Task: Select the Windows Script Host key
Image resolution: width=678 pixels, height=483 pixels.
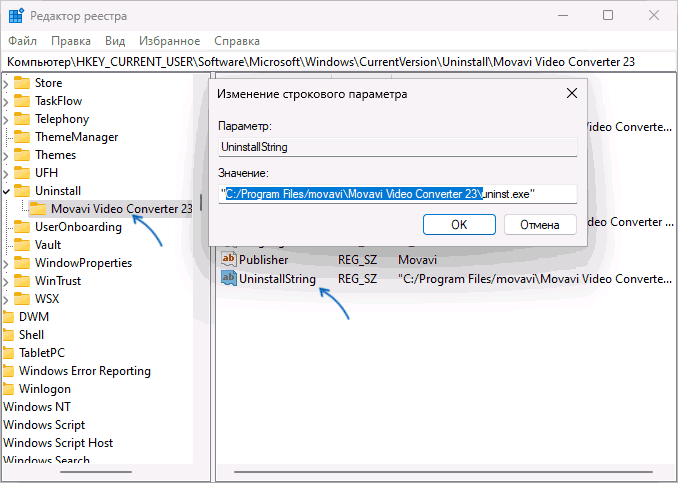Action: pyautogui.click(x=58, y=443)
